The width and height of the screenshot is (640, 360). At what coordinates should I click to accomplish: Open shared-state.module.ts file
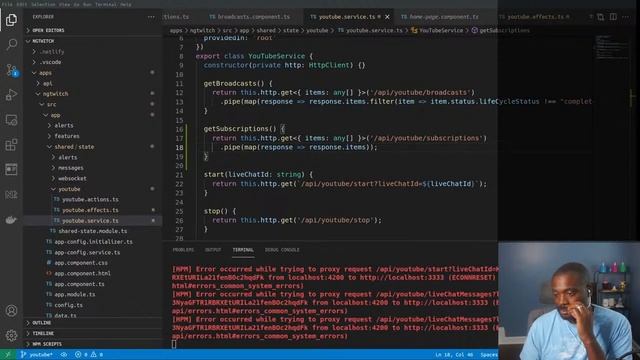pyautogui.click(x=93, y=231)
